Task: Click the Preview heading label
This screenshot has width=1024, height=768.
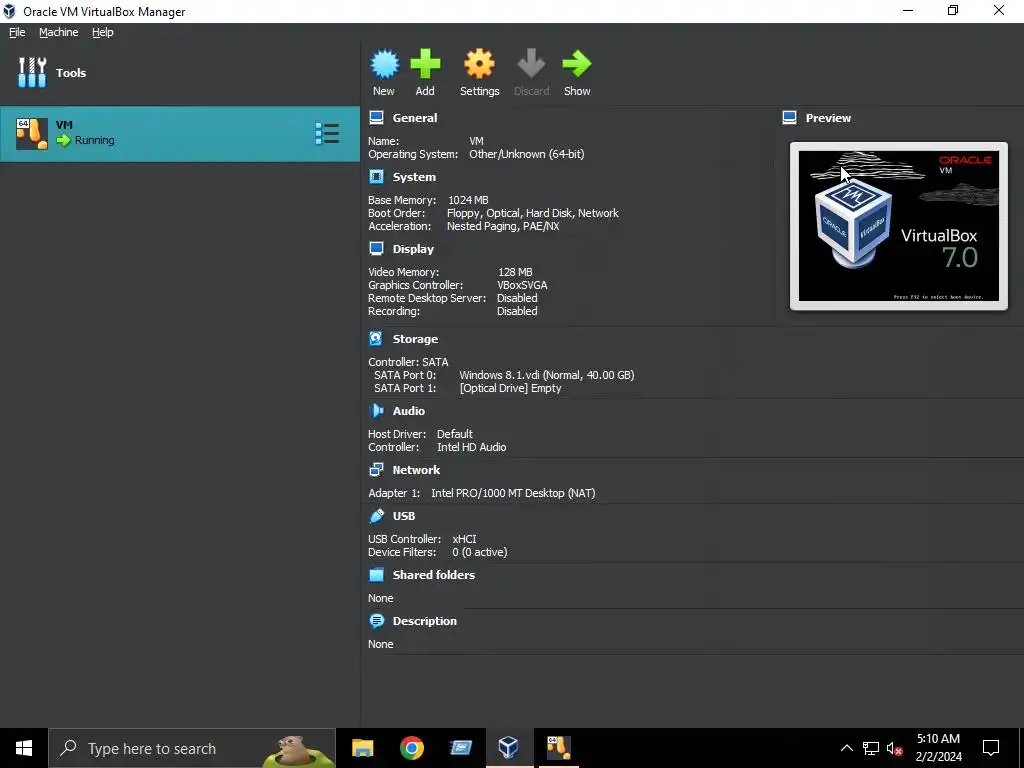Action: [828, 118]
